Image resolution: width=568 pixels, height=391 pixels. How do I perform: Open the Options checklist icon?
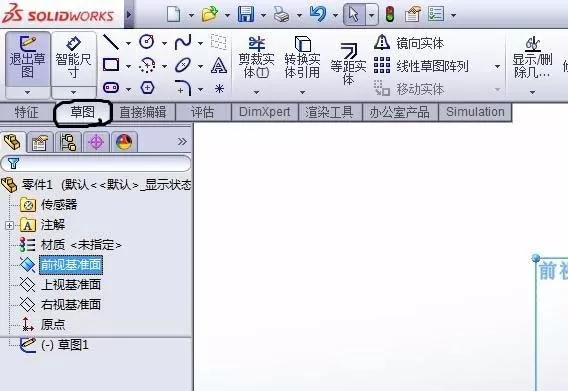coord(435,14)
